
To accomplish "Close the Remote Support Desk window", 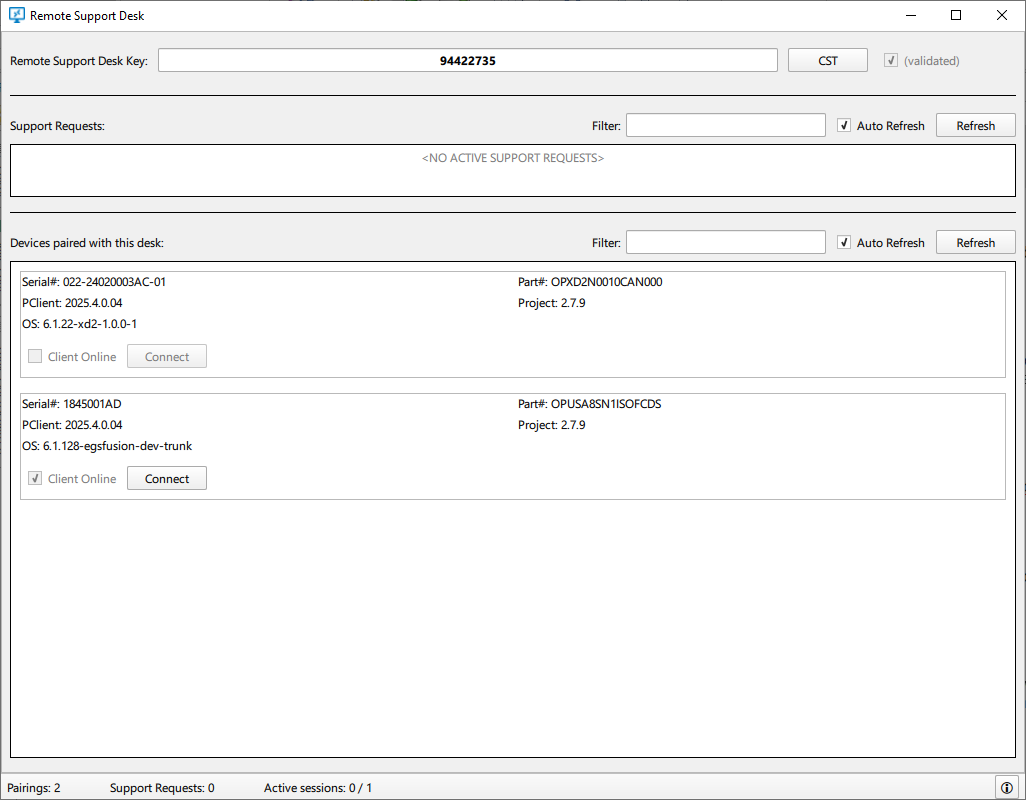I will click(x=1002, y=16).
